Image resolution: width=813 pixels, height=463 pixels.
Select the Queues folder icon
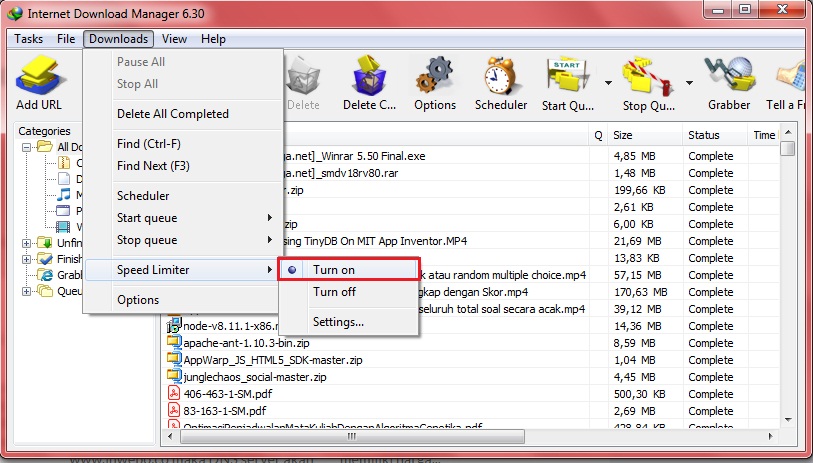(46, 291)
